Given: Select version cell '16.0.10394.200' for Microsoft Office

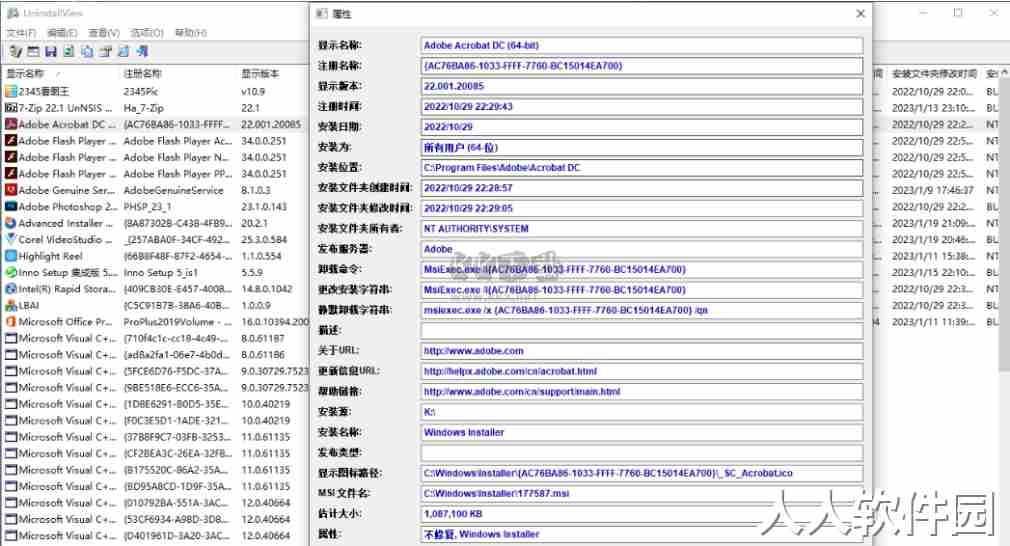Looking at the screenshot, I should 274,321.
